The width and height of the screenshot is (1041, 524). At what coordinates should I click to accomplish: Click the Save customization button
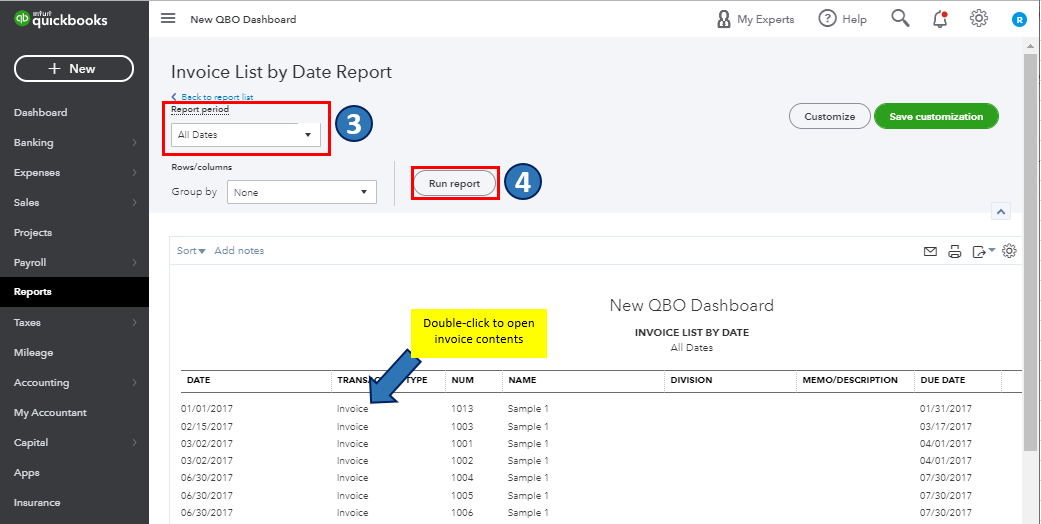(x=936, y=116)
